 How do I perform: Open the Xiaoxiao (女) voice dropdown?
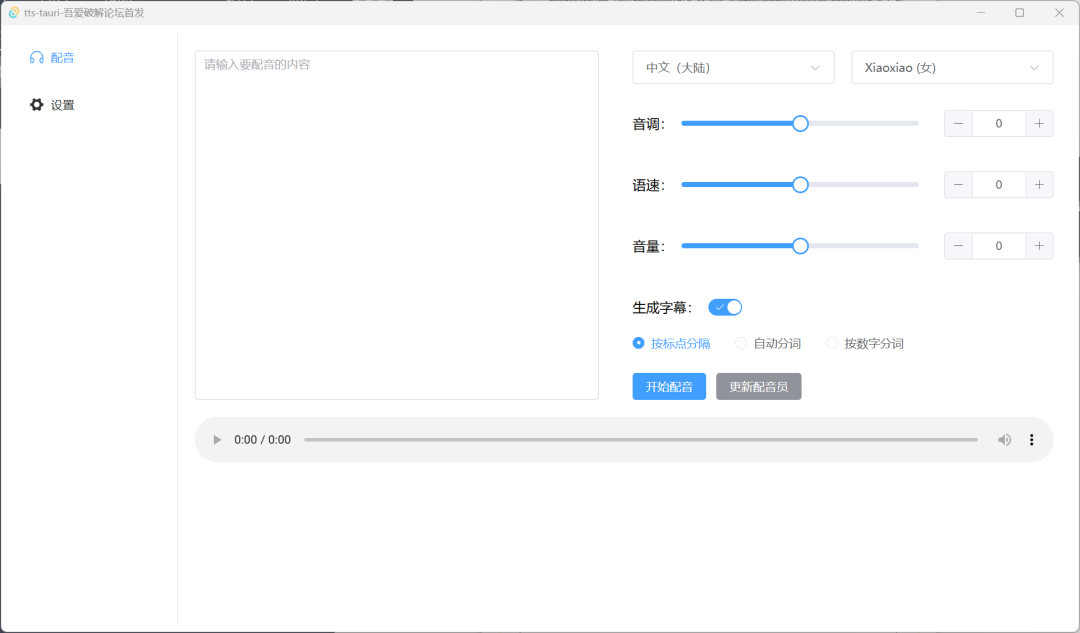click(x=951, y=67)
